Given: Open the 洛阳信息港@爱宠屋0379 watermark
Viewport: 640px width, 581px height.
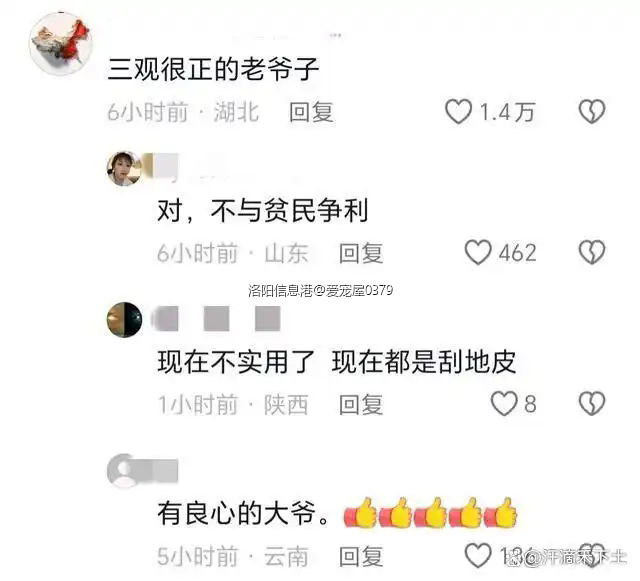Looking at the screenshot, I should point(320,290).
